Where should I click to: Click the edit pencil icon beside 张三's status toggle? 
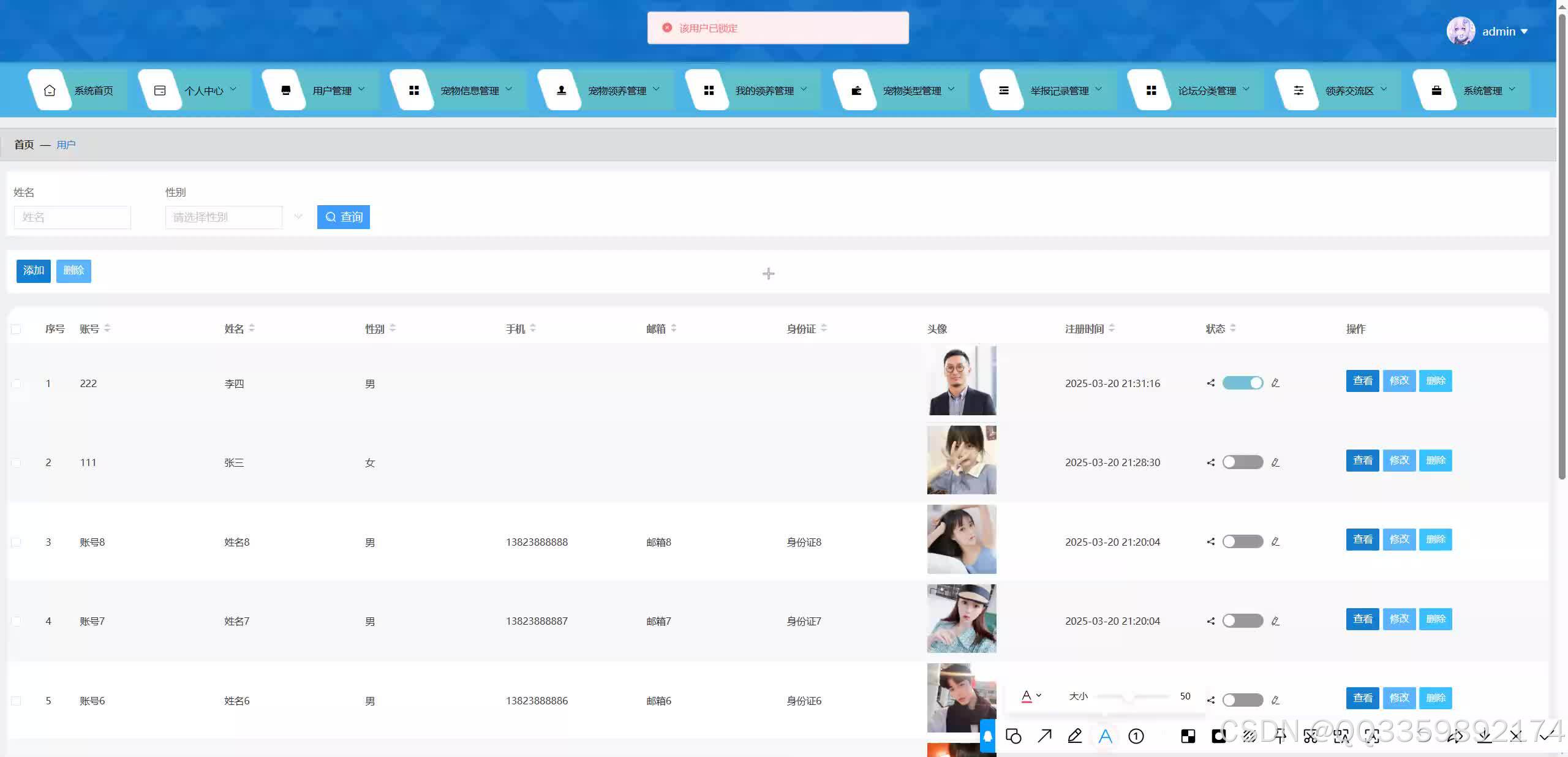1275,462
